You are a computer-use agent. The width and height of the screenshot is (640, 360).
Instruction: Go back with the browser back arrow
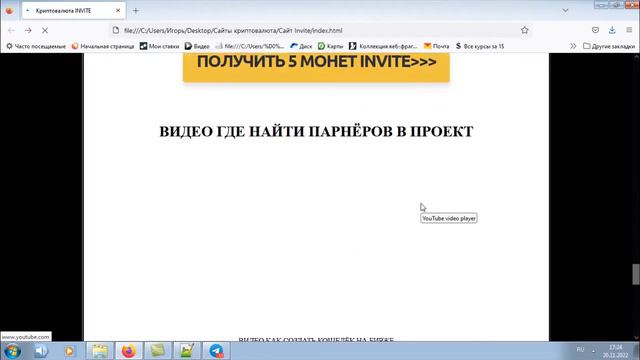11,30
